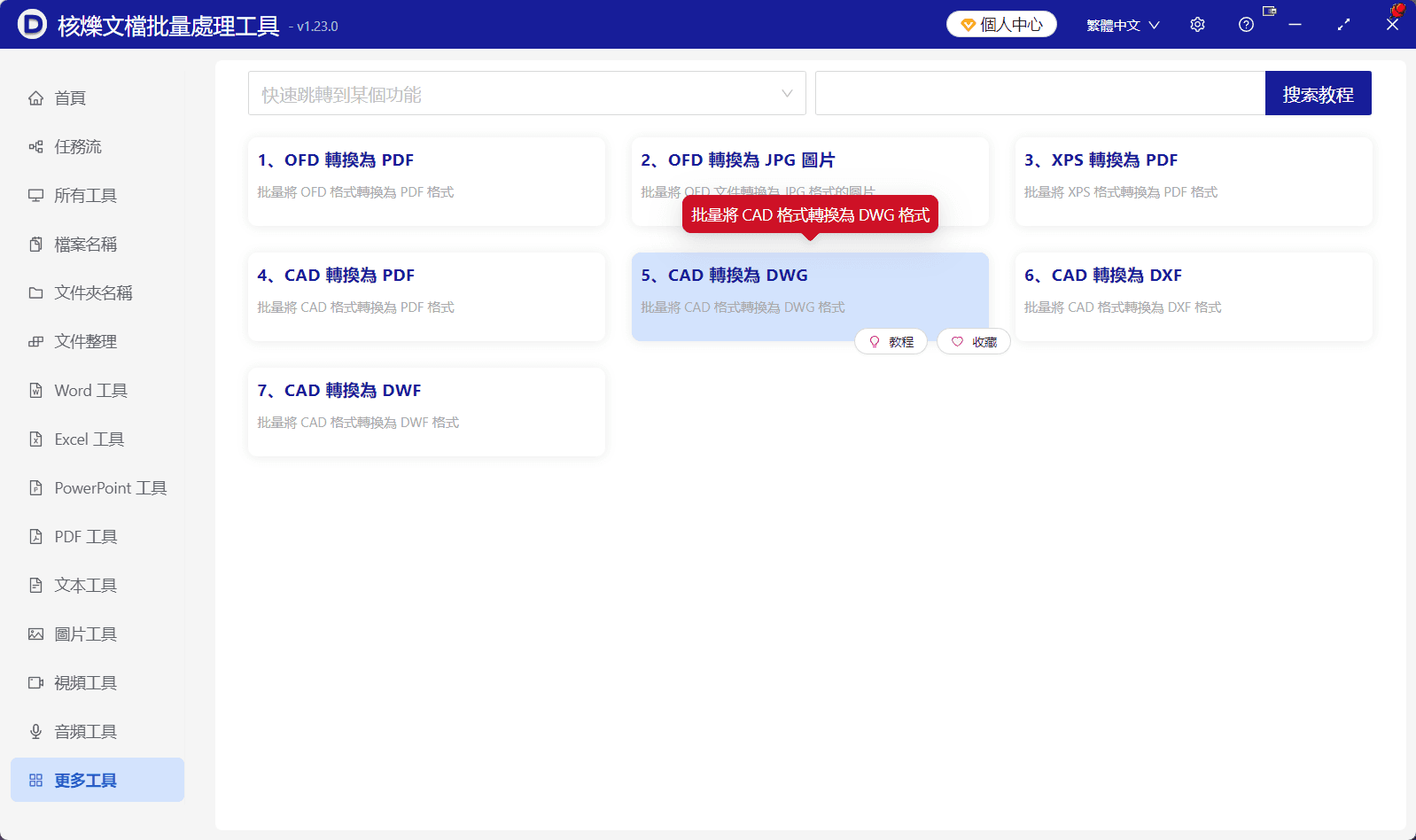Open Excel 工具 in the sidebar
Image resolution: width=1416 pixels, height=840 pixels.
(x=97, y=439)
